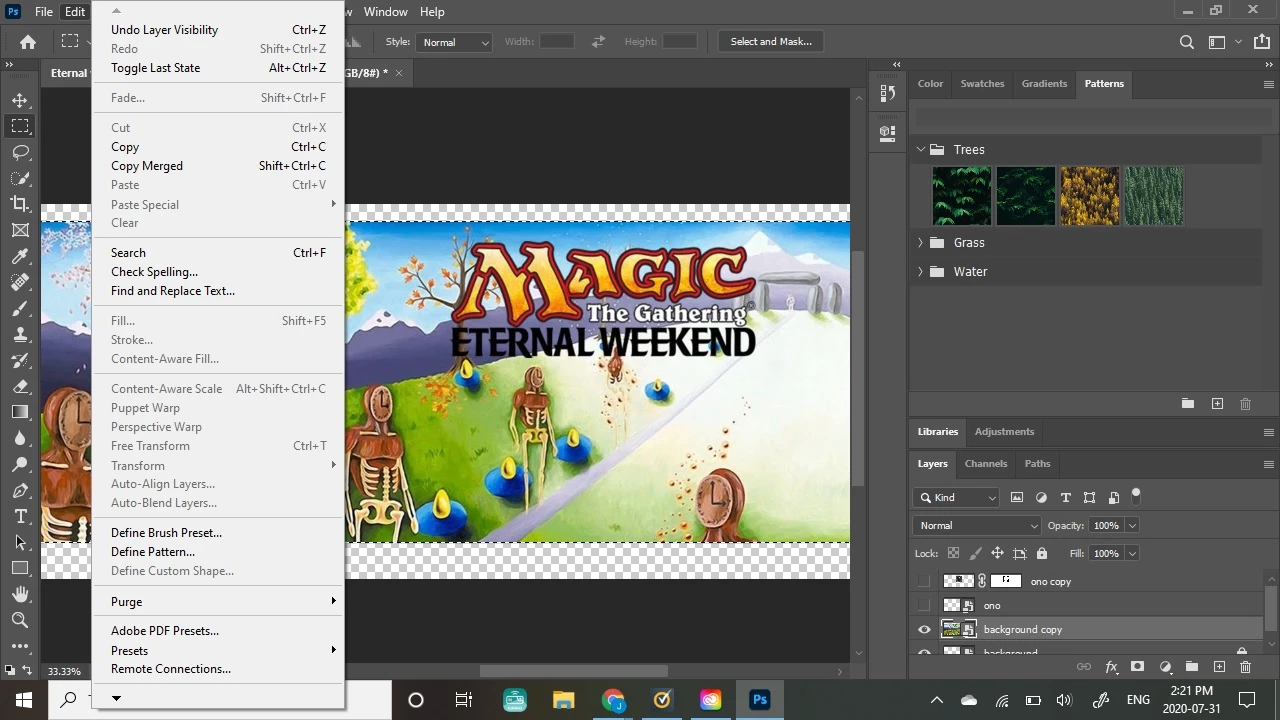Screen dimensions: 1280x720
Task: Select the Clone Stamp tool
Action: point(20,334)
